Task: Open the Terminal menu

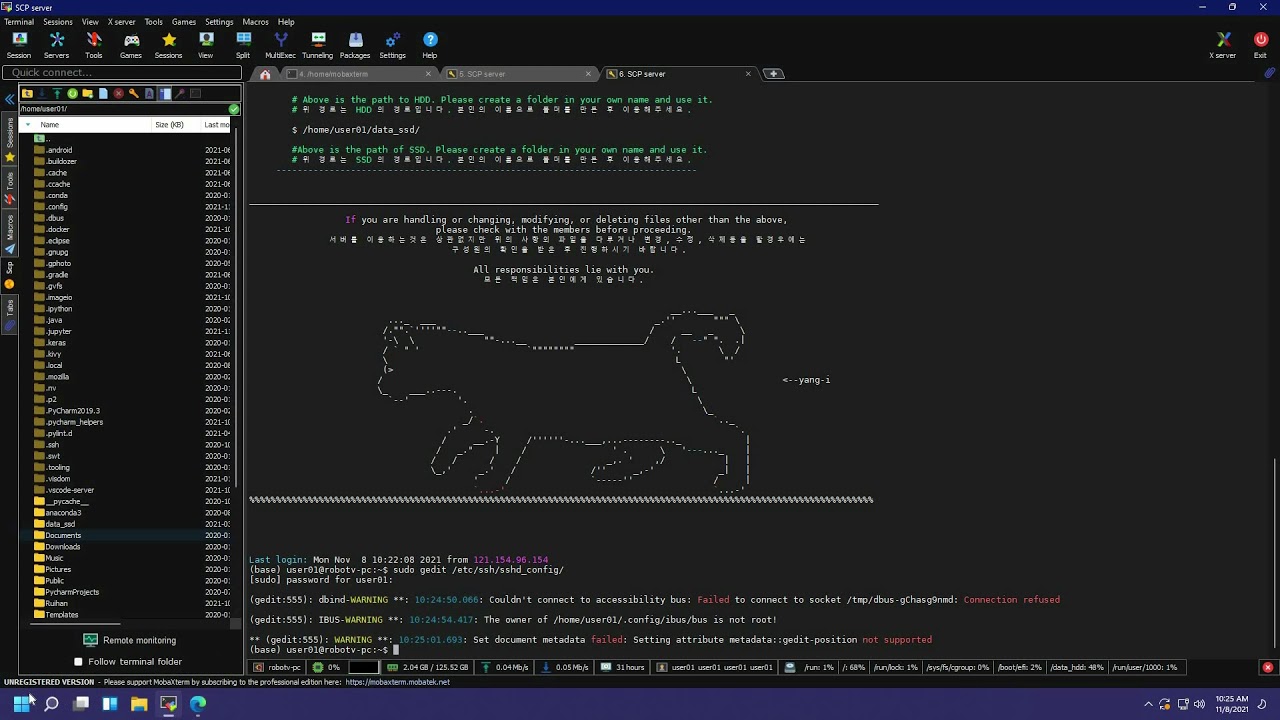Action: pyautogui.click(x=19, y=21)
